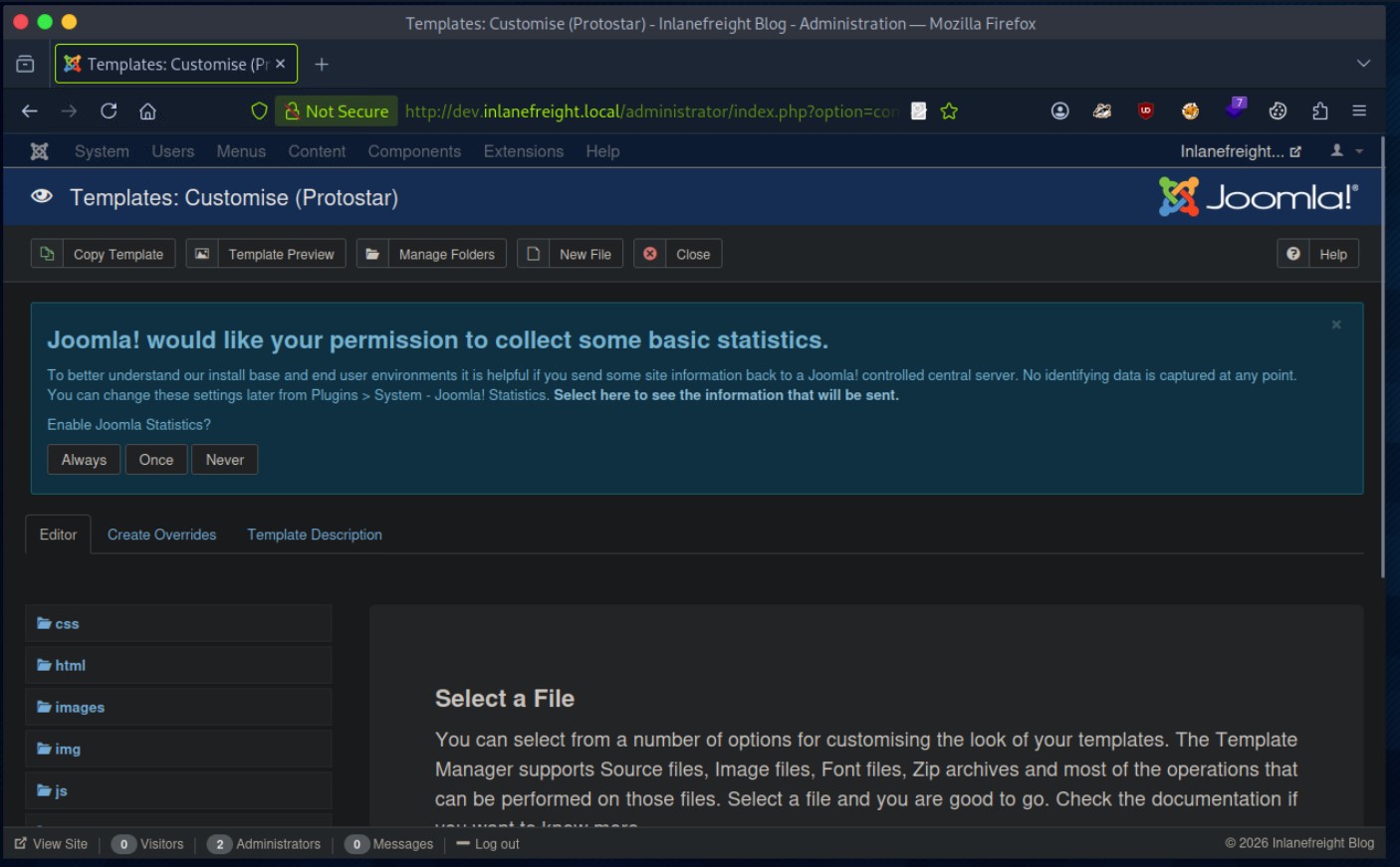Choose Always for Joomla statistics

[84, 460]
